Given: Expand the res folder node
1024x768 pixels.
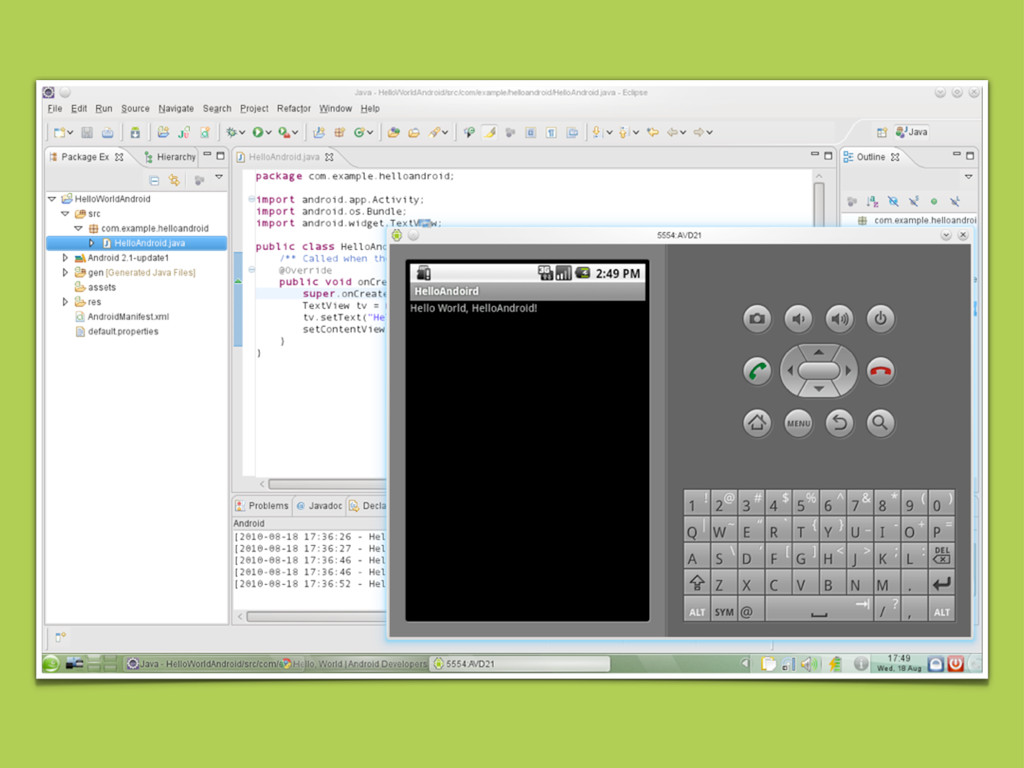Looking at the screenshot, I should point(65,302).
